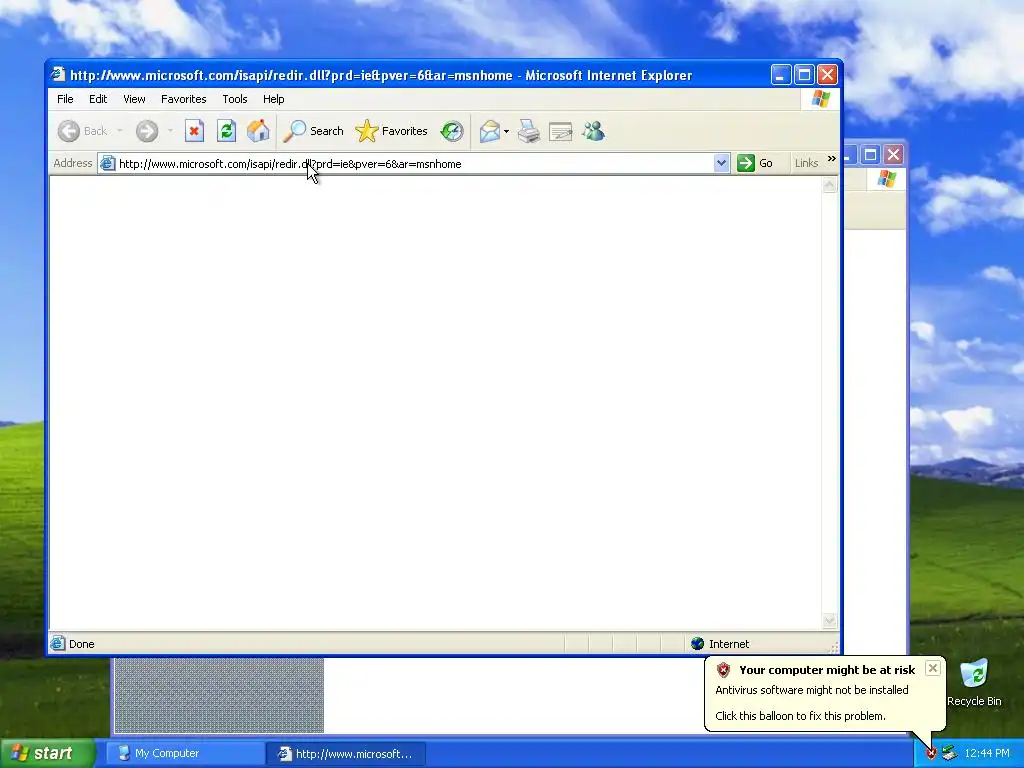Image resolution: width=1024 pixels, height=768 pixels.
Task: Open the Favorites menu
Action: point(184,99)
